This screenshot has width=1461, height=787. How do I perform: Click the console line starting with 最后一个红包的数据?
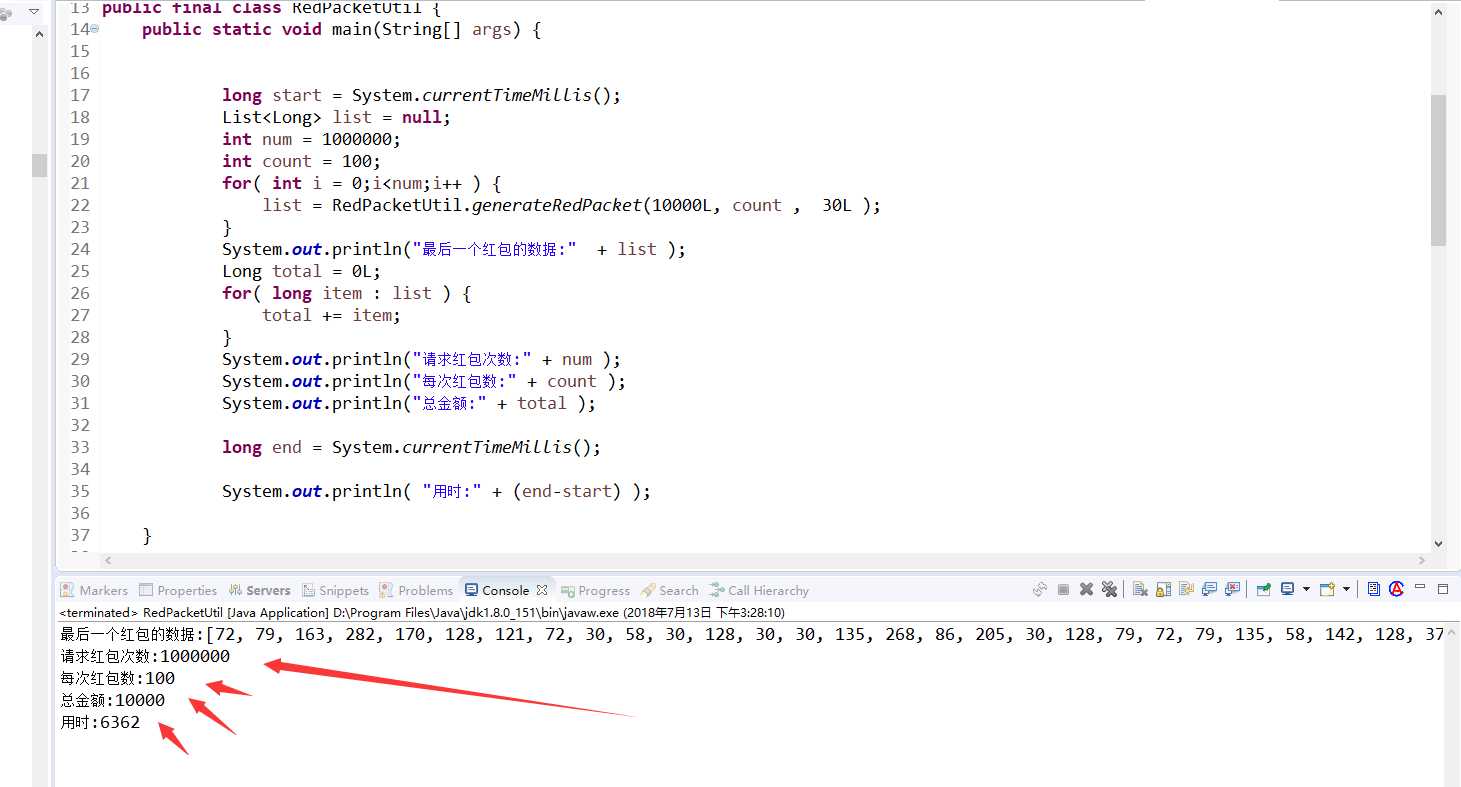coord(750,634)
